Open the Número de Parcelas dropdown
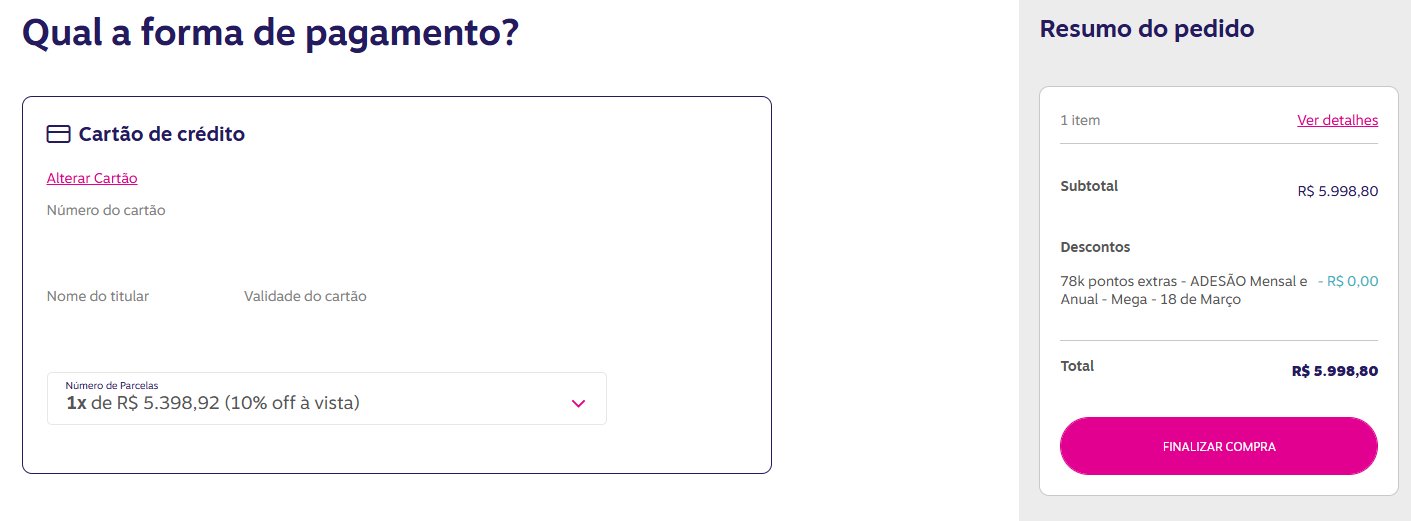The width and height of the screenshot is (1411, 521). (x=327, y=398)
